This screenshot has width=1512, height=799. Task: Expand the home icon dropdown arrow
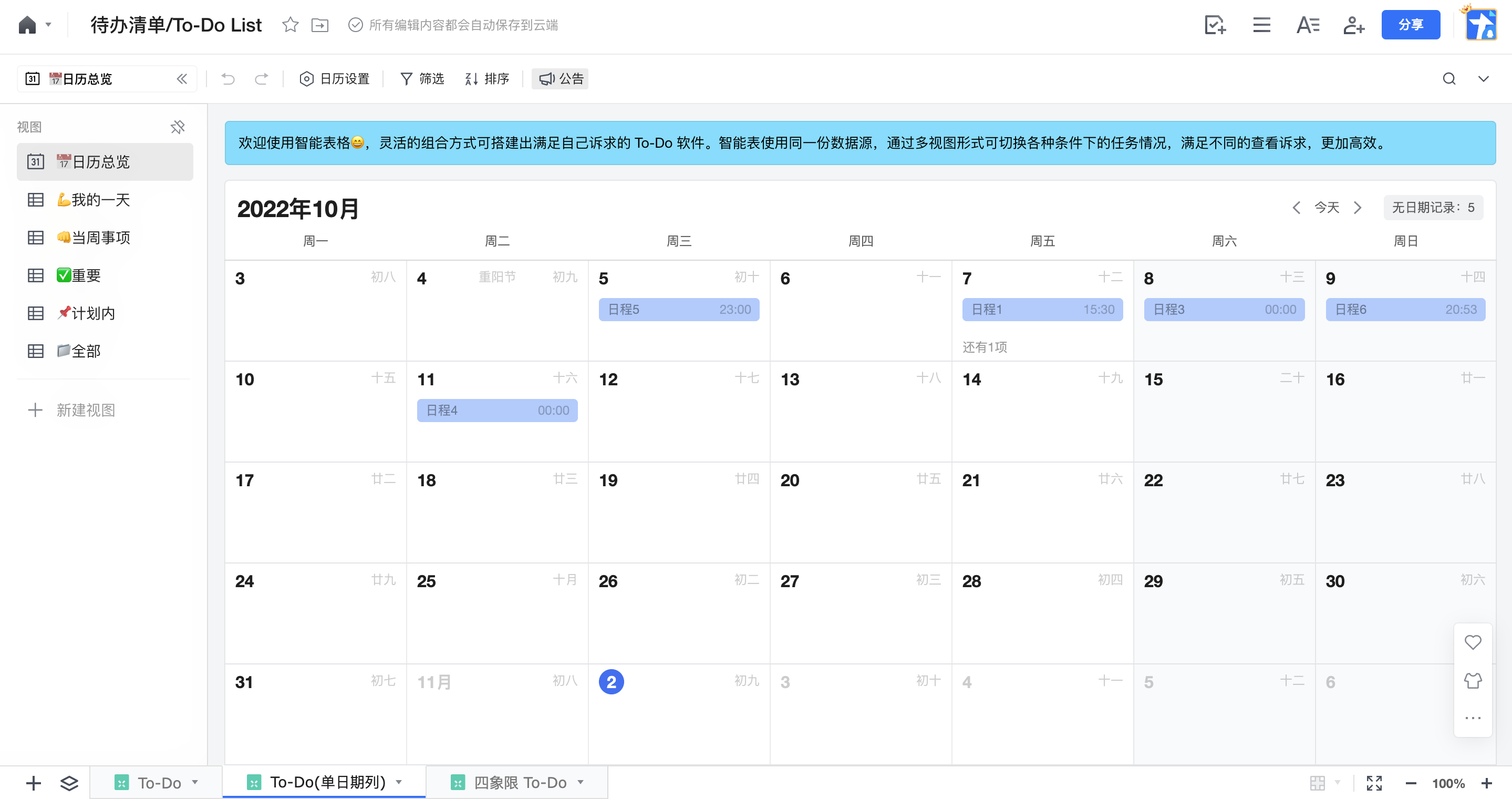coord(49,25)
